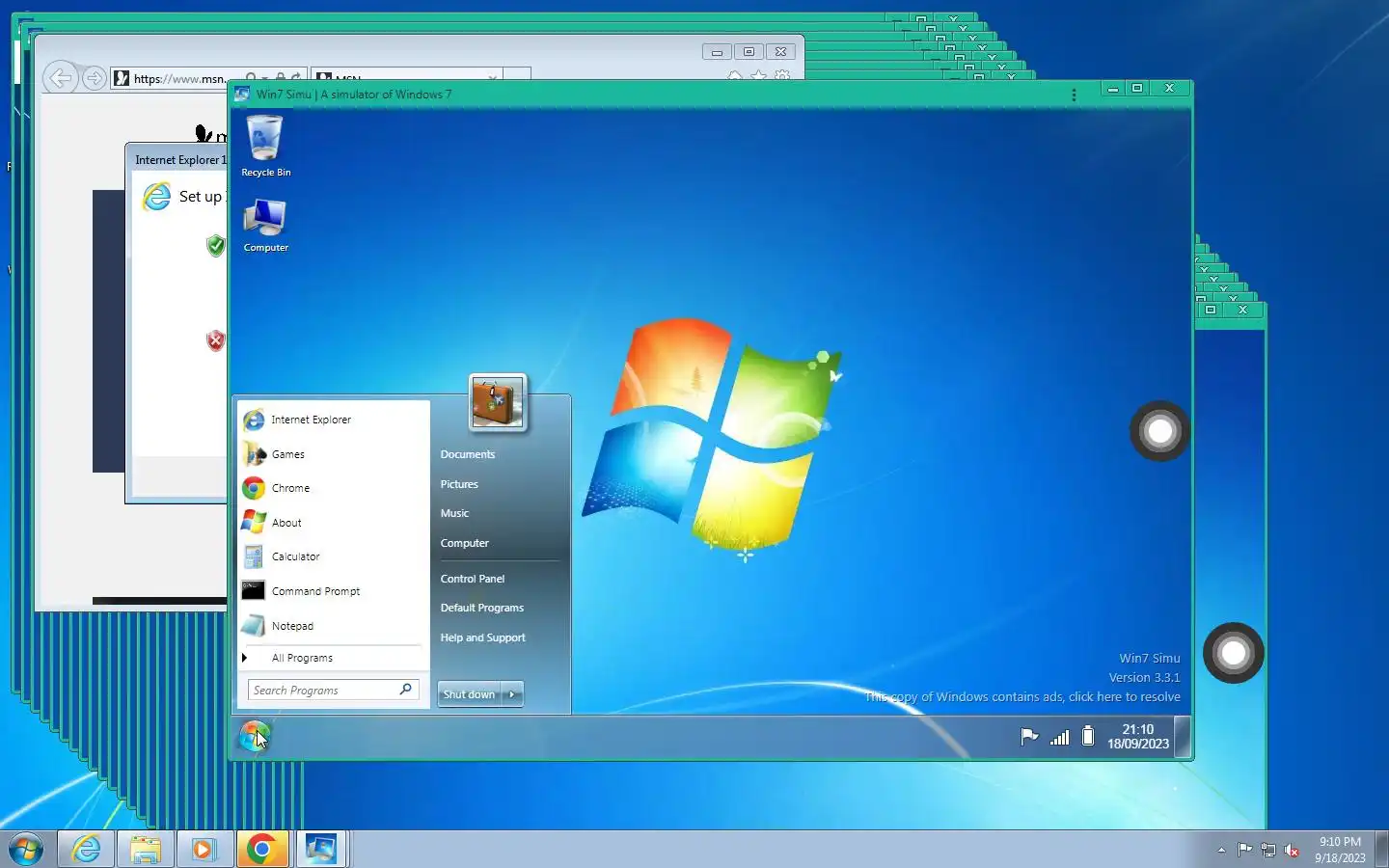Click red shield icon in IE setup dialog

216,339
